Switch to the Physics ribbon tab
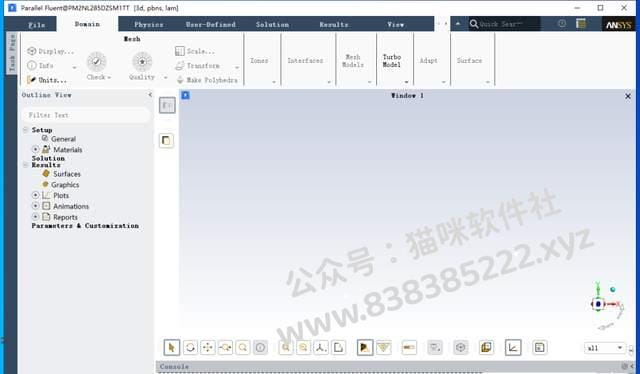640x374 pixels. [149, 24]
